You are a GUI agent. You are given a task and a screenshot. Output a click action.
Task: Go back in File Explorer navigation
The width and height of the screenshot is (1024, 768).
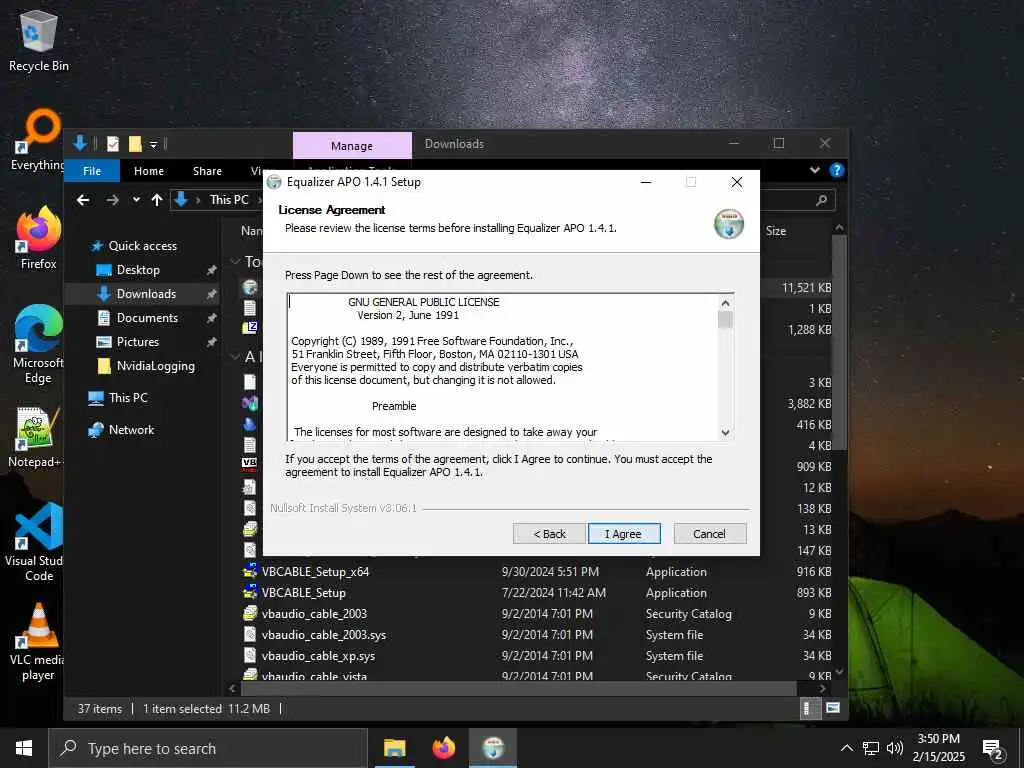pyautogui.click(x=83, y=200)
